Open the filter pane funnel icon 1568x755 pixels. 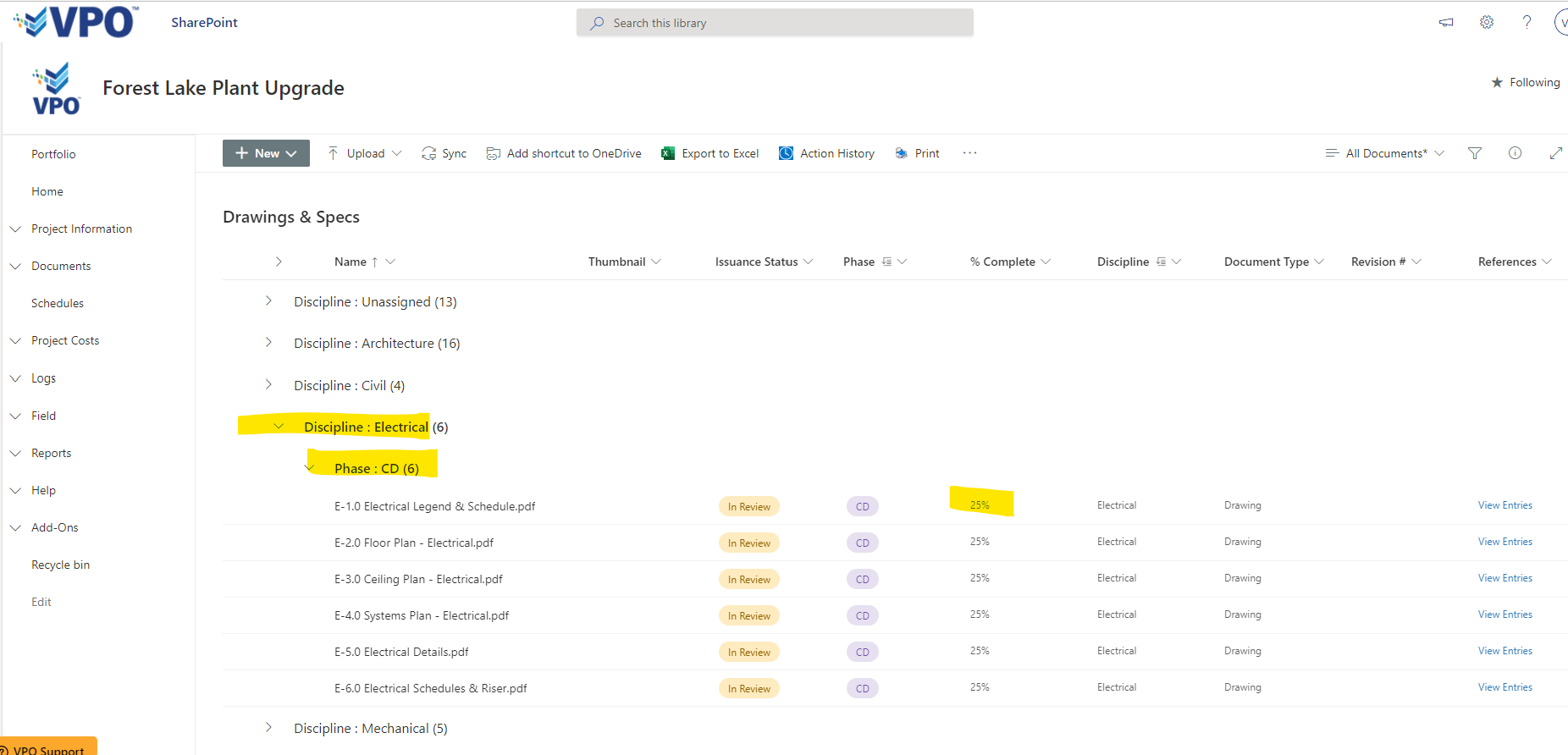pos(1475,153)
